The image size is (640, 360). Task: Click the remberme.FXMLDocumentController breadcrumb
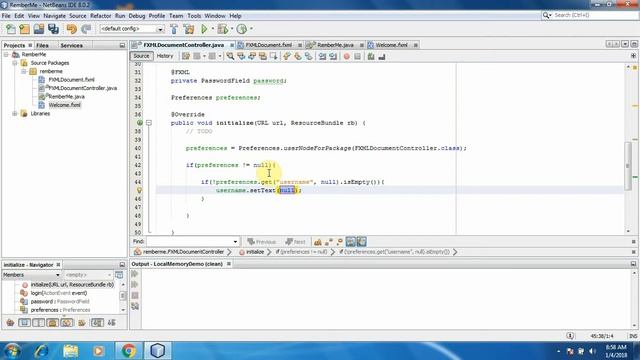click(180, 252)
